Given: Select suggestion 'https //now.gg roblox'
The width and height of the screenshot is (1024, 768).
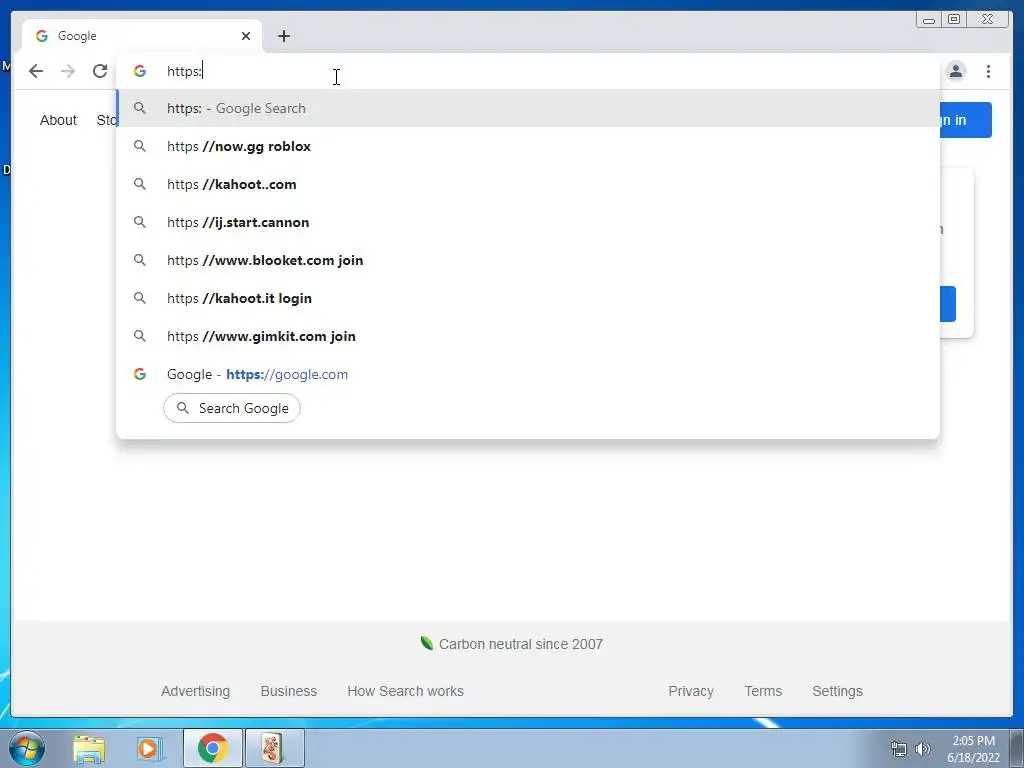Looking at the screenshot, I should coord(528,146).
